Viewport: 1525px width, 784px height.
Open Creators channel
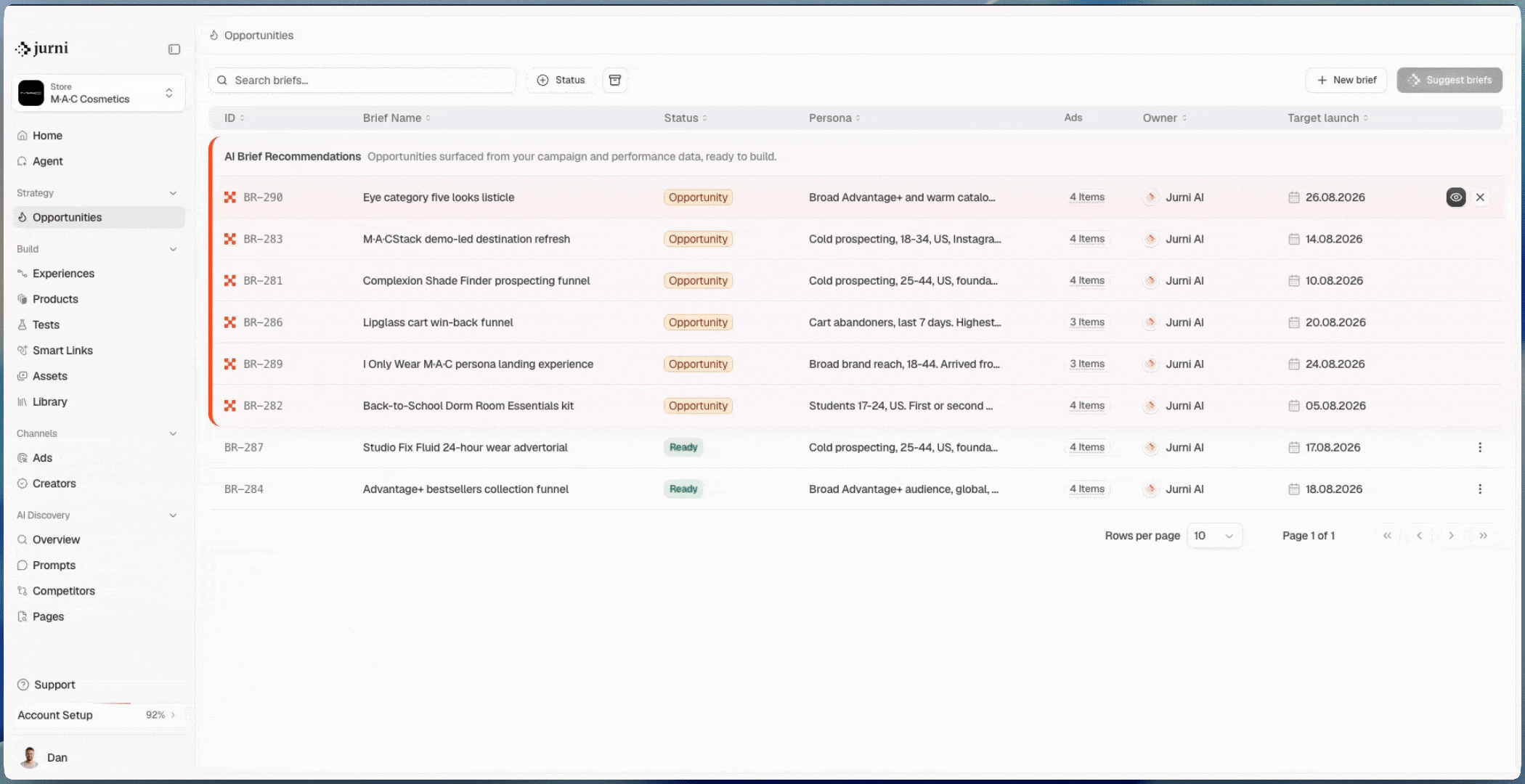(x=99, y=483)
